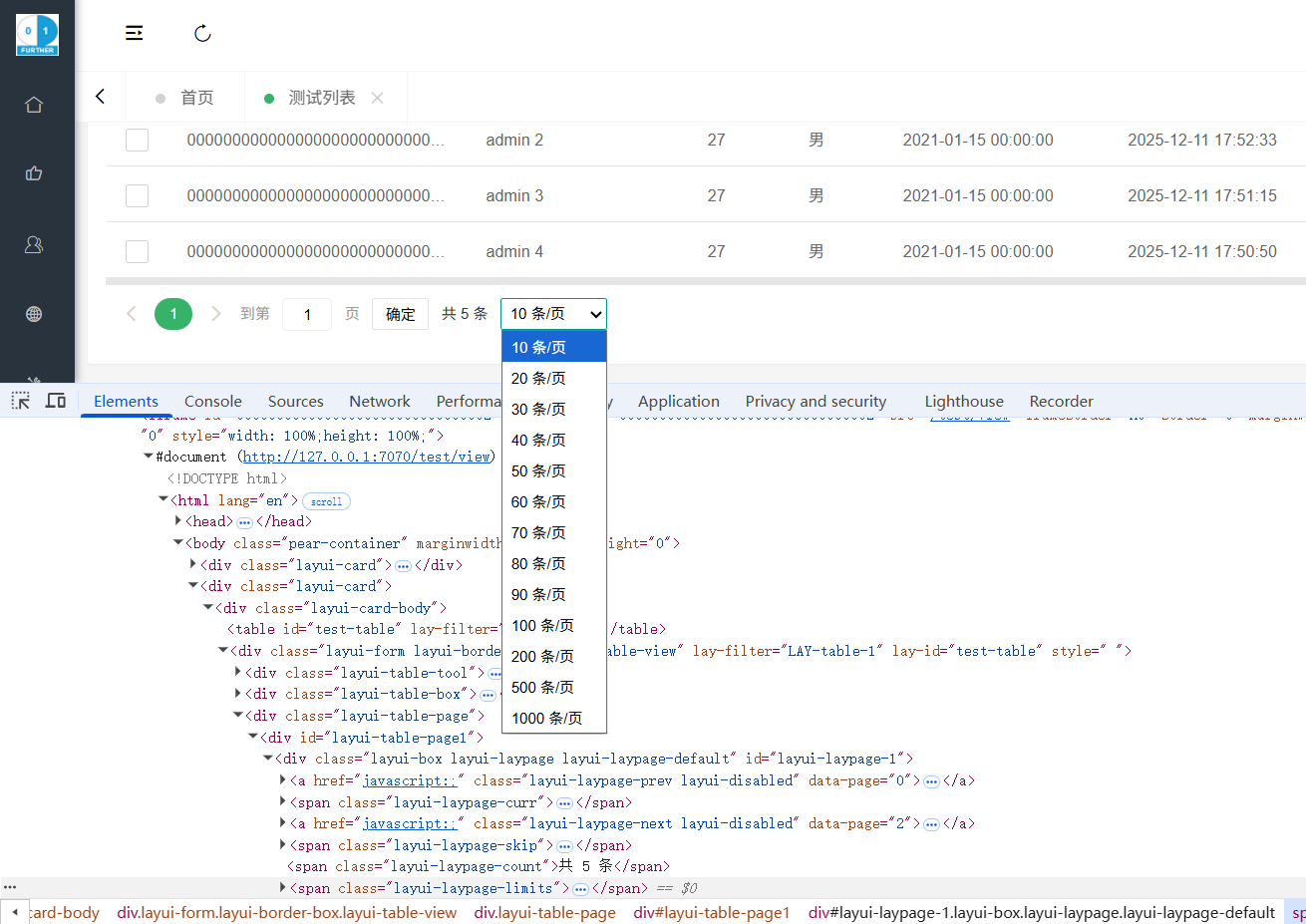The height and width of the screenshot is (924, 1306).
Task: Refresh the page with the reload icon
Action: pyautogui.click(x=202, y=34)
